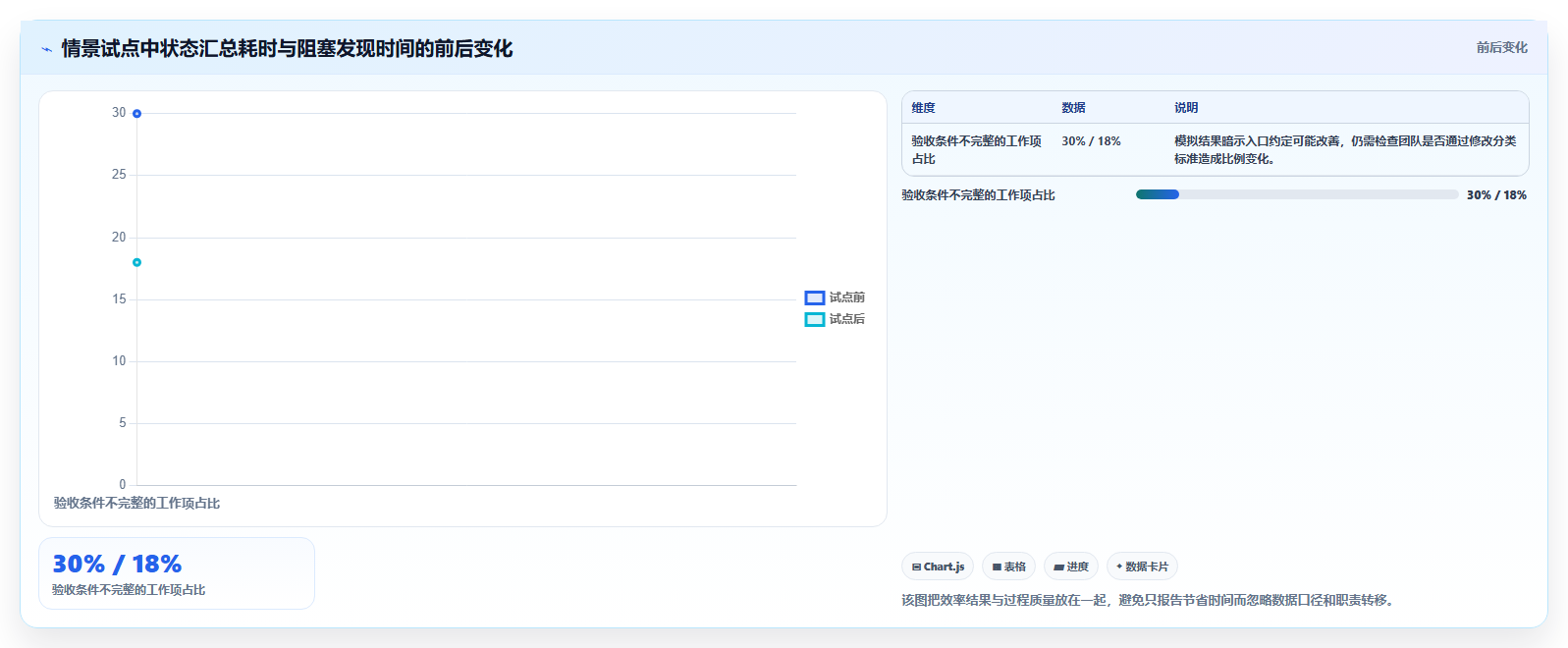Image resolution: width=1568 pixels, height=648 pixels.
Task: Click the y-axis tick label 30
Action: [119, 113]
